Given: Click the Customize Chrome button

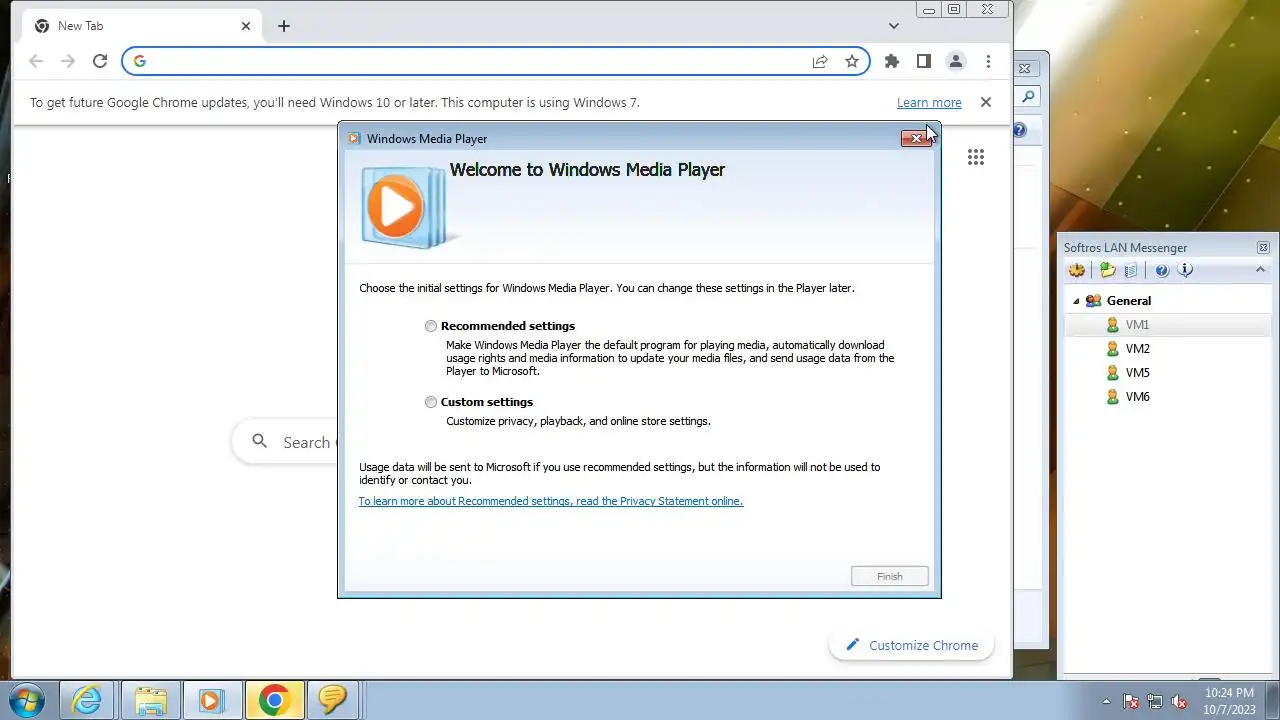Looking at the screenshot, I should [x=911, y=645].
